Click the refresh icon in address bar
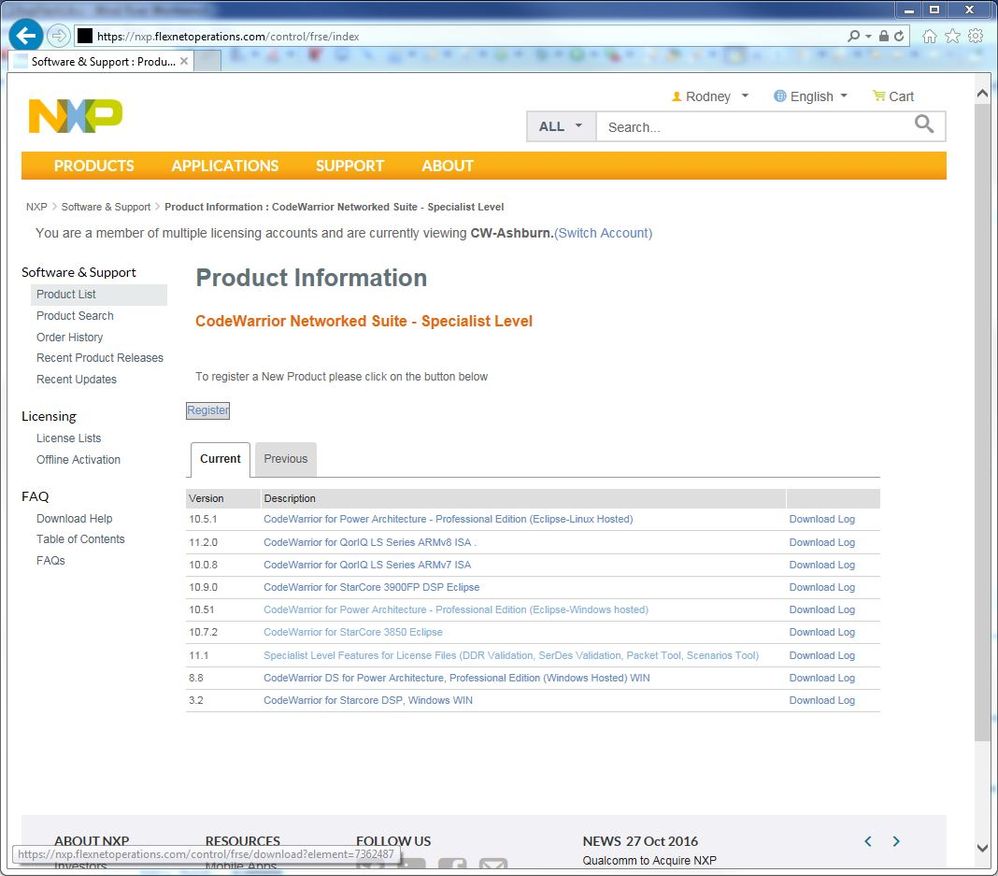The image size is (998, 876). tap(899, 36)
